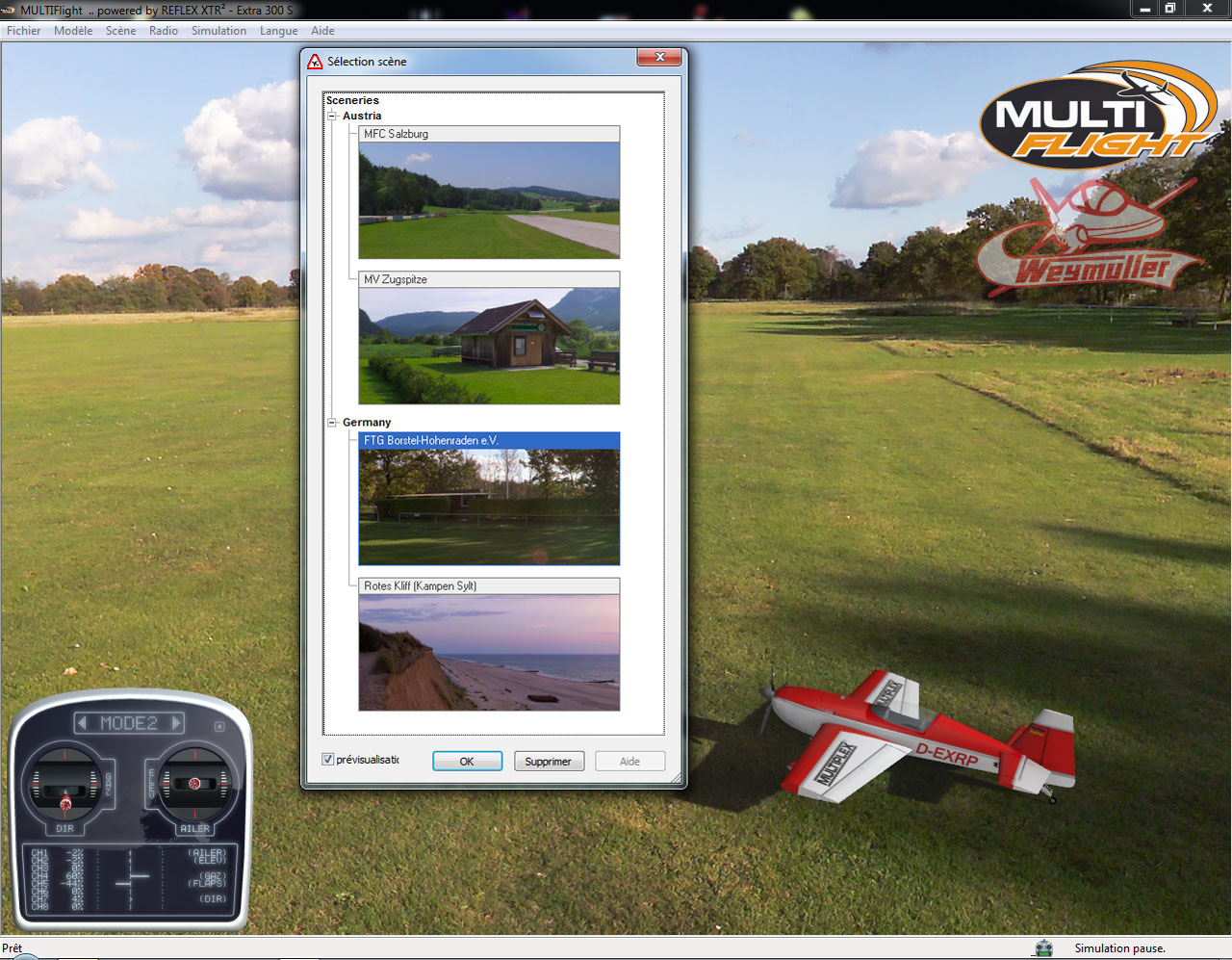This screenshot has height=960, width=1232.
Task: Click the Germany group label
Action: click(x=367, y=422)
